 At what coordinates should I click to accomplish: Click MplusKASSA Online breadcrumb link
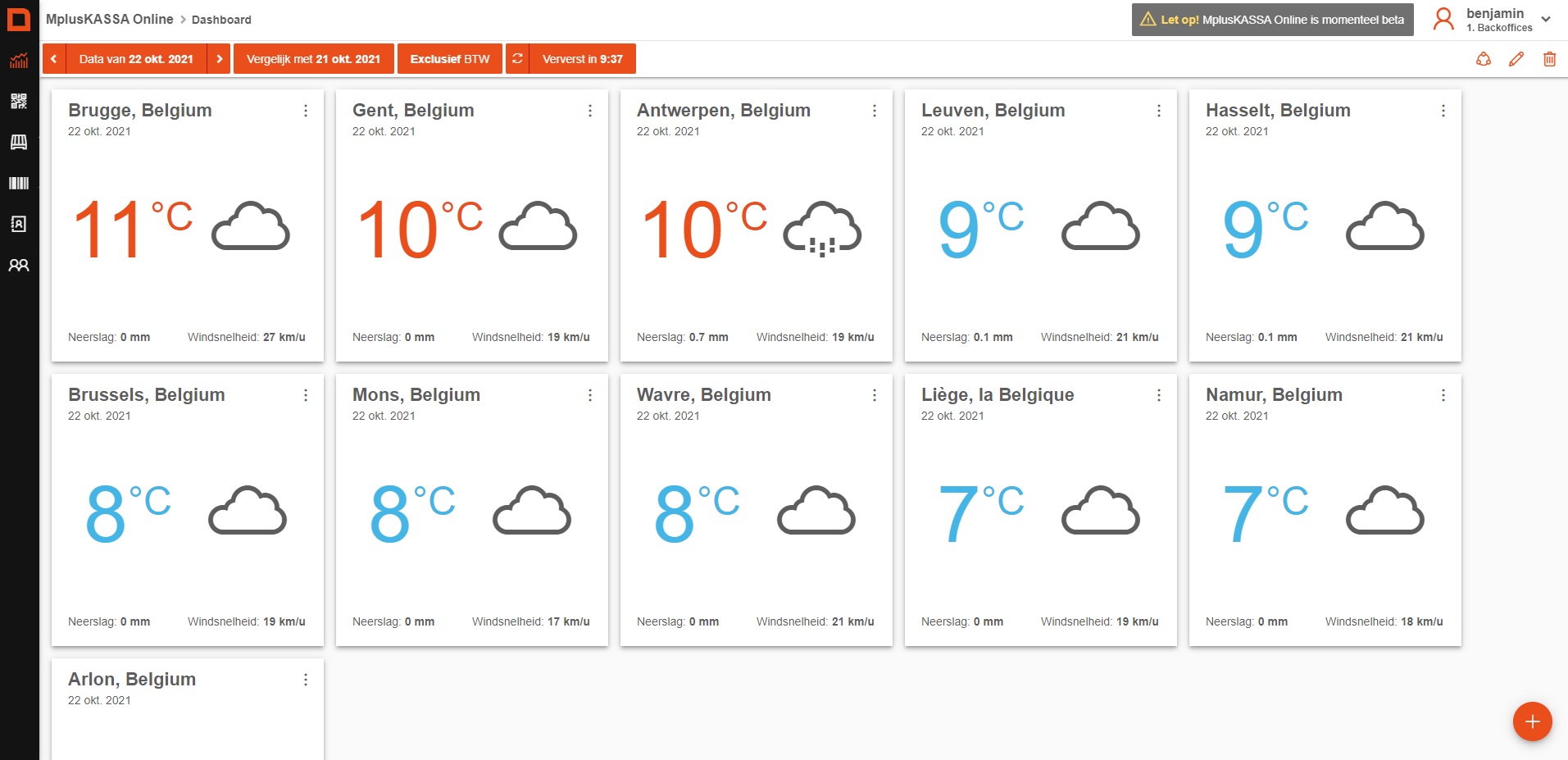coord(110,19)
